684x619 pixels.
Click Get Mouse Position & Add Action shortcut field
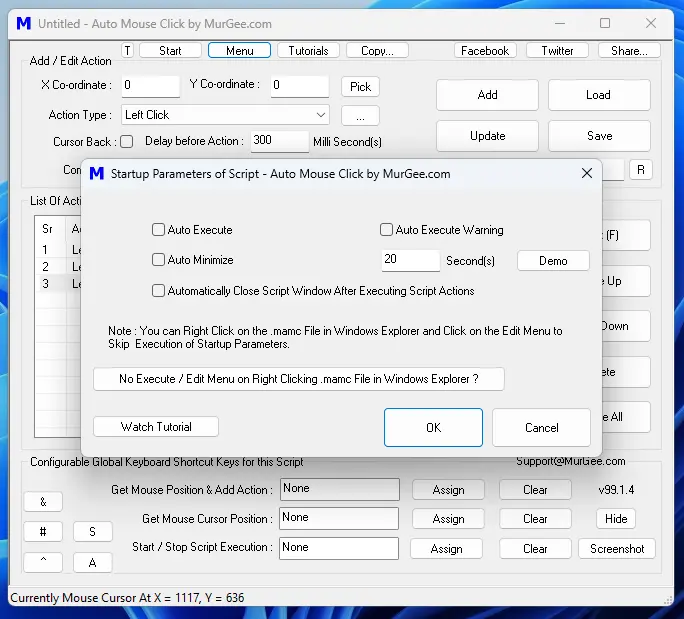pyautogui.click(x=339, y=489)
